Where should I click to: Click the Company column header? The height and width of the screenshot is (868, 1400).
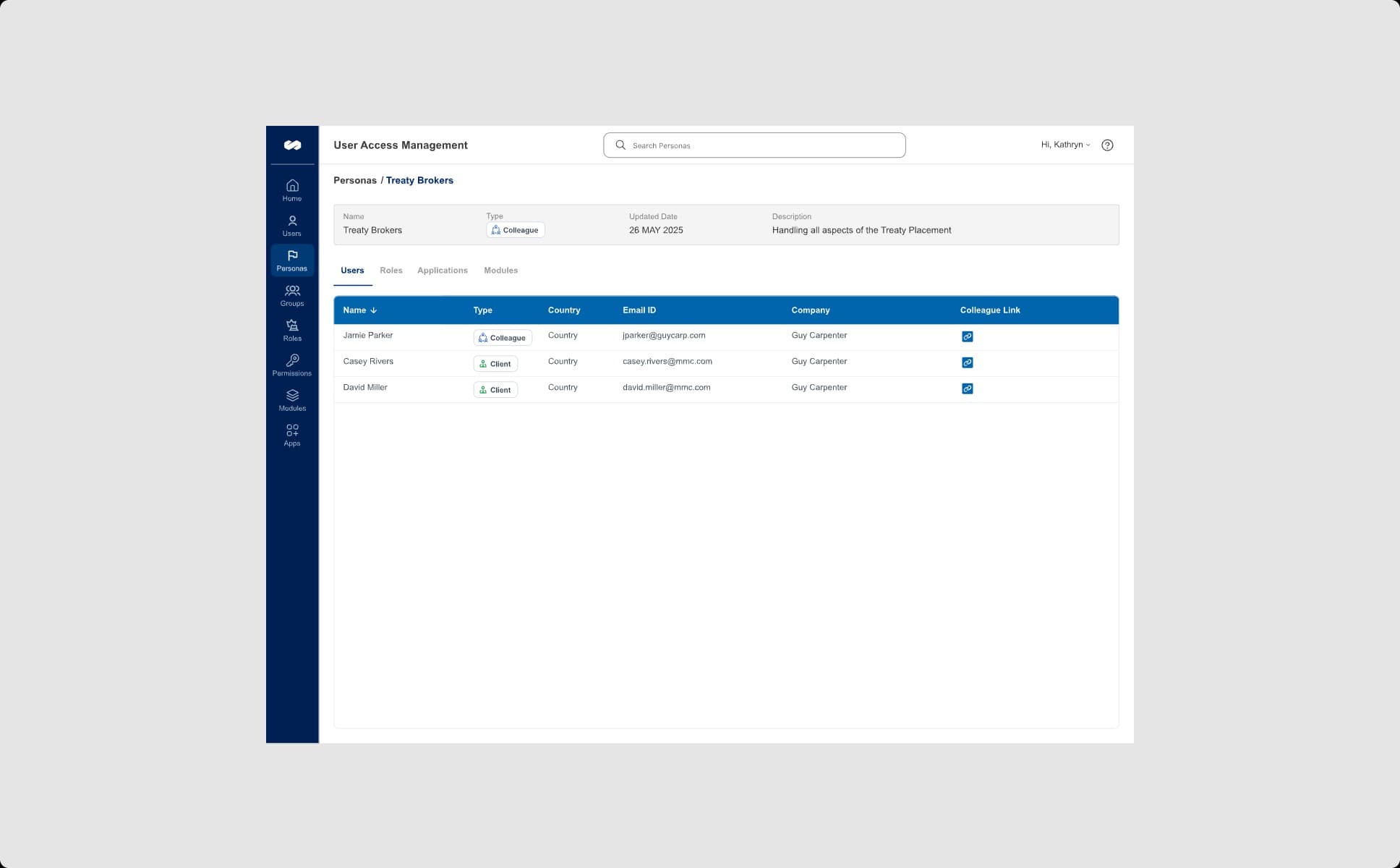[810, 310]
